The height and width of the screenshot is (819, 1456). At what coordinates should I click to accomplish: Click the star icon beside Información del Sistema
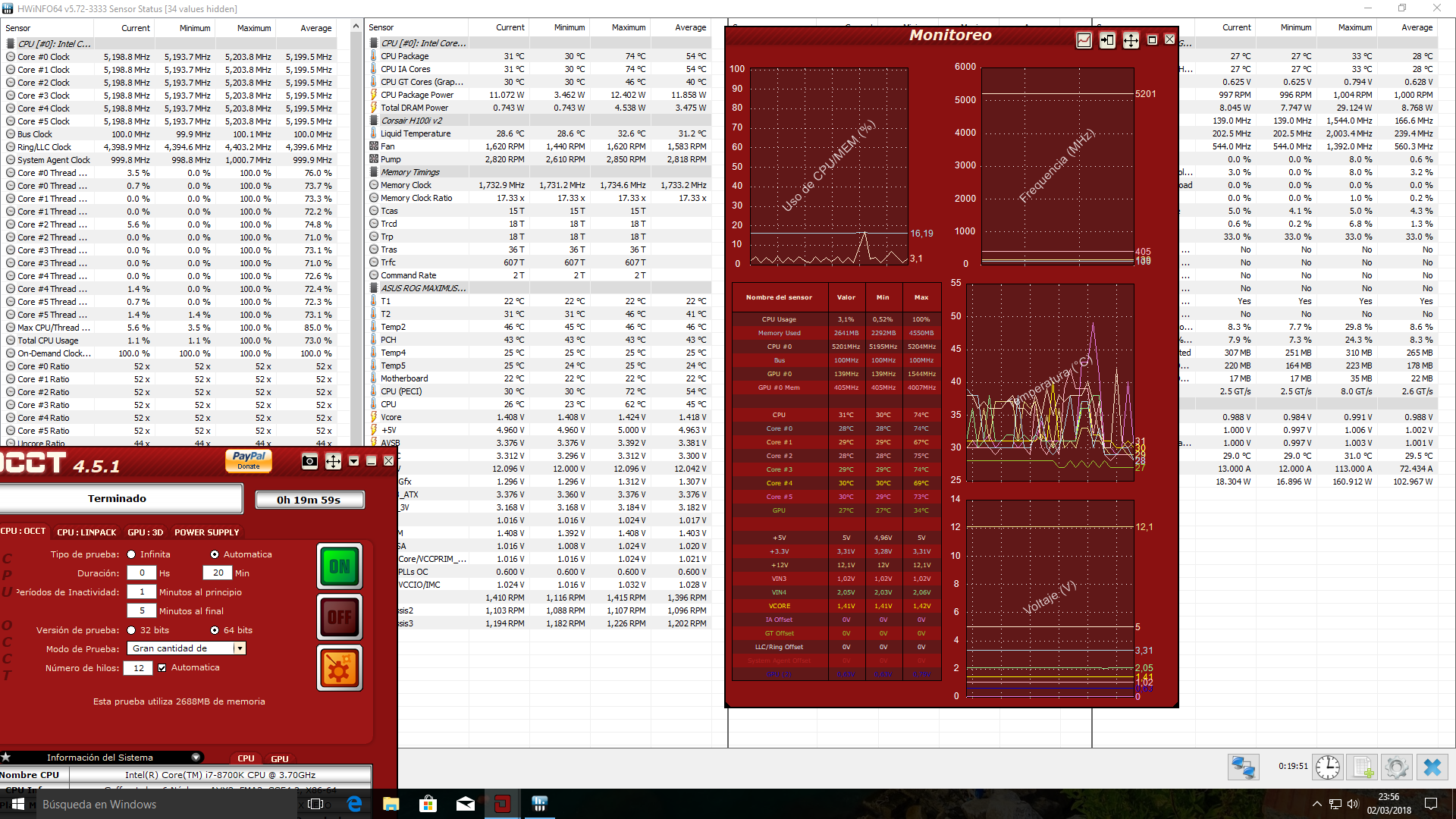(5, 757)
